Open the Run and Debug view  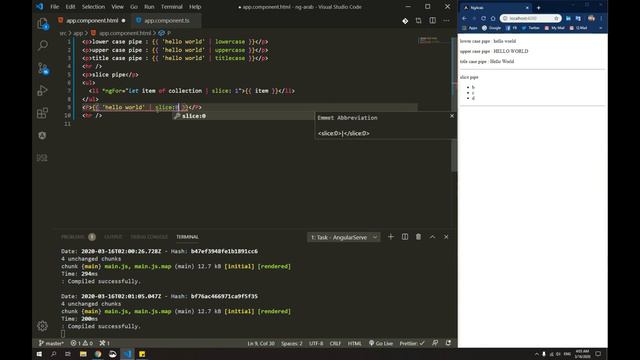coord(42,90)
